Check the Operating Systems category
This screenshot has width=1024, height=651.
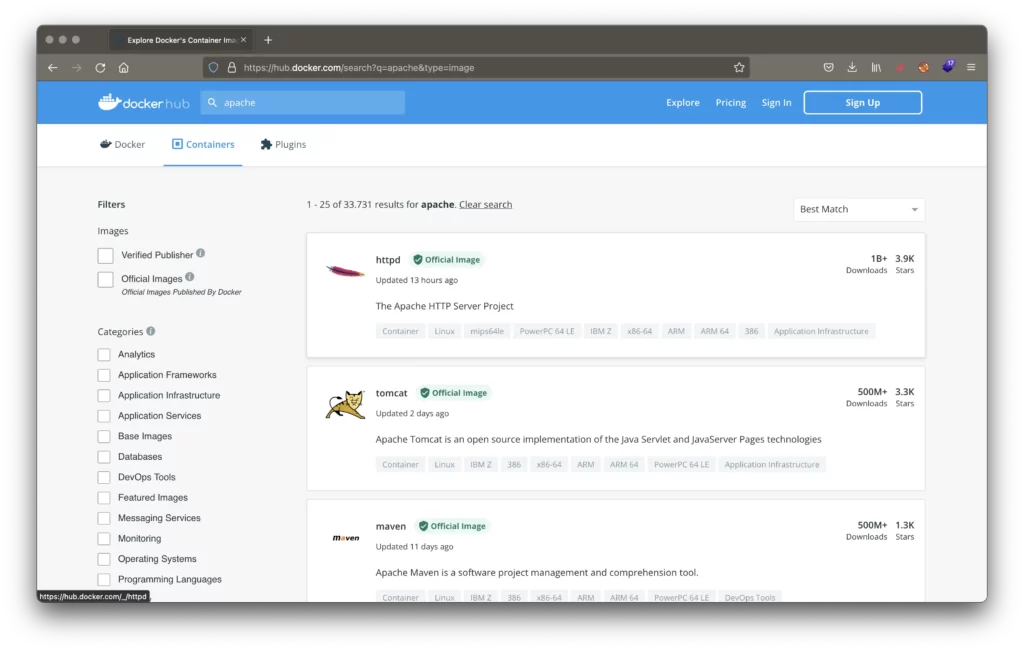(104, 559)
